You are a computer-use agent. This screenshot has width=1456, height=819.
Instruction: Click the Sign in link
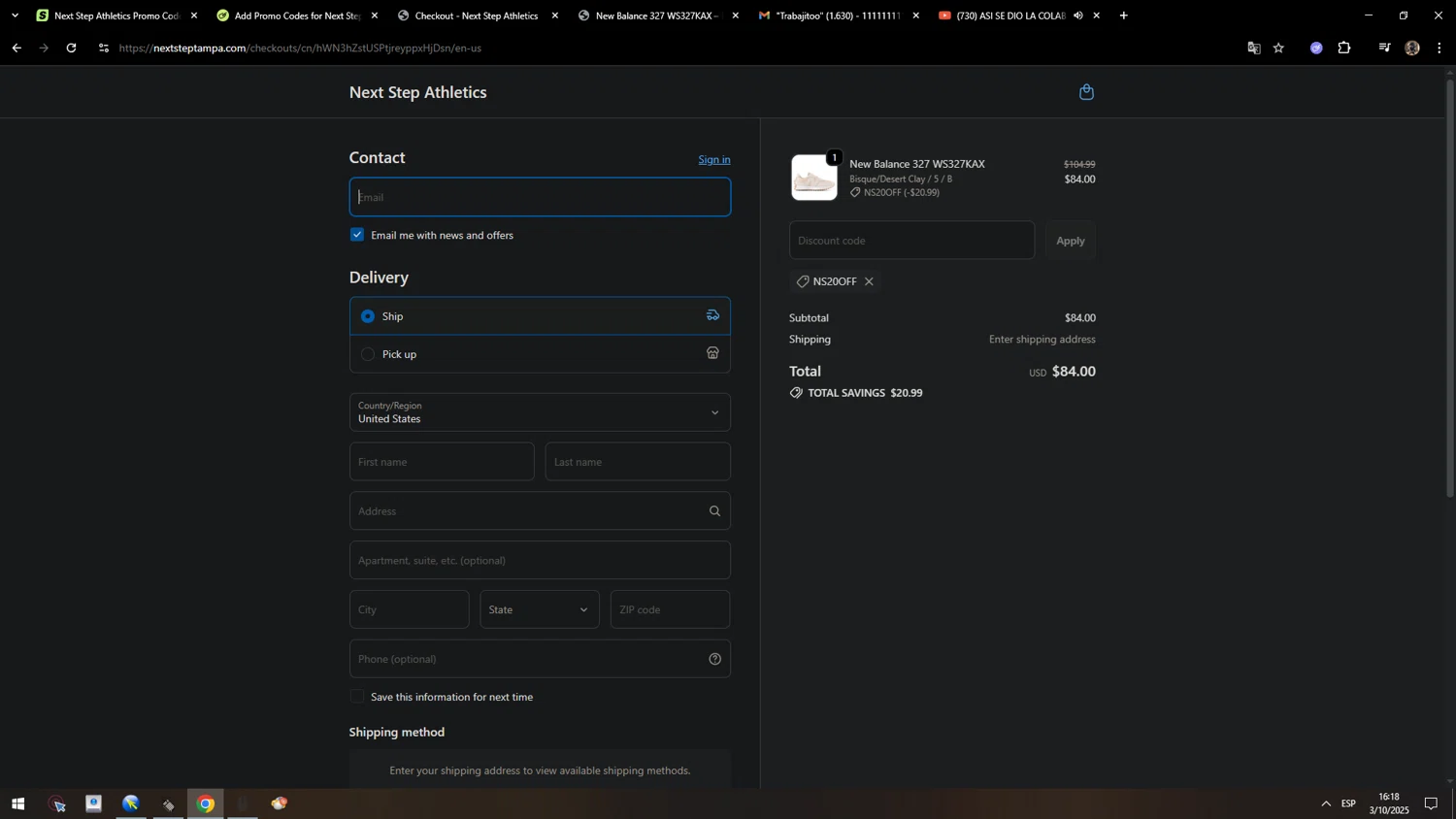(714, 159)
